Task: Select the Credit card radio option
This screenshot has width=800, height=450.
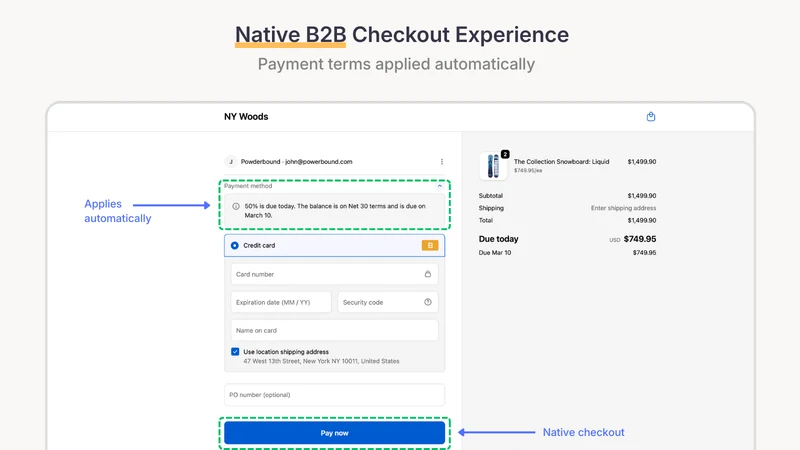Action: click(235, 245)
